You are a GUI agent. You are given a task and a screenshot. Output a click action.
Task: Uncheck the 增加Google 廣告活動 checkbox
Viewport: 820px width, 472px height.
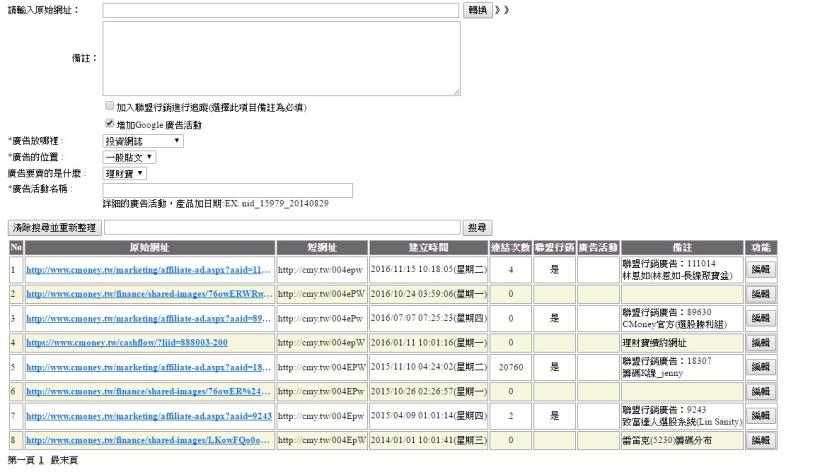(109, 124)
